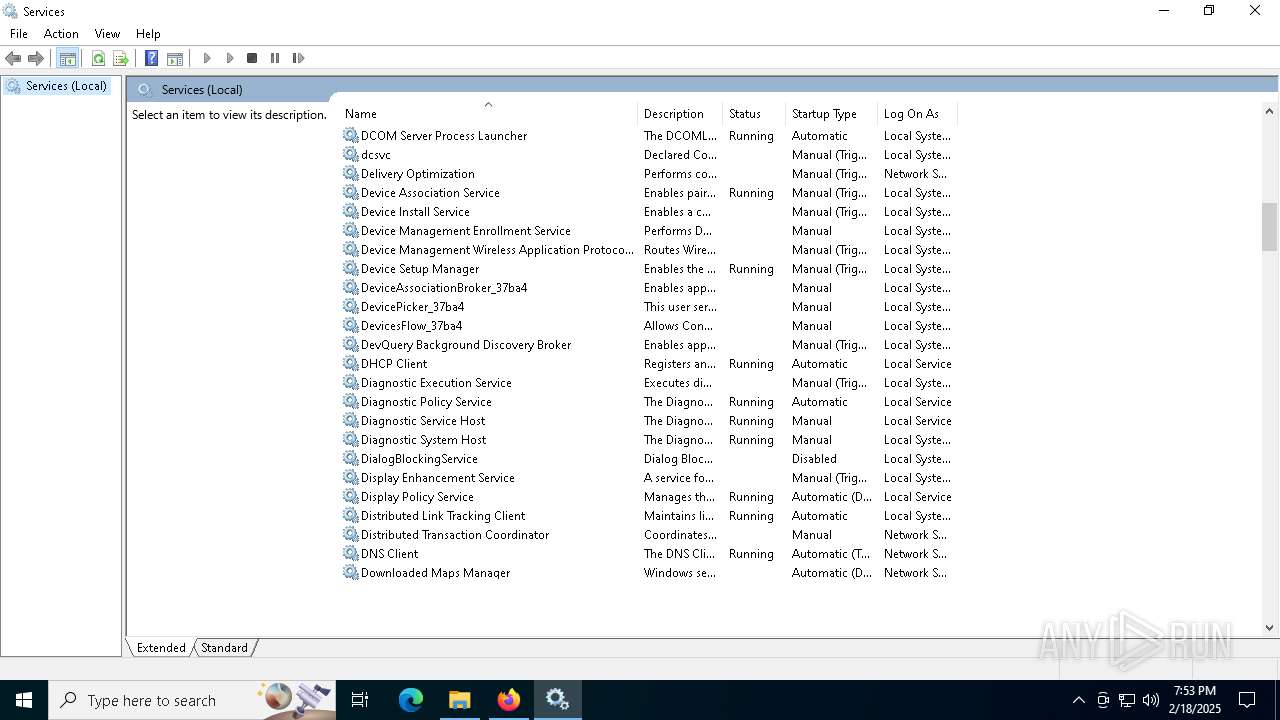Screen dimensions: 1280x720
Task: Open the Action menu
Action: [61, 34]
